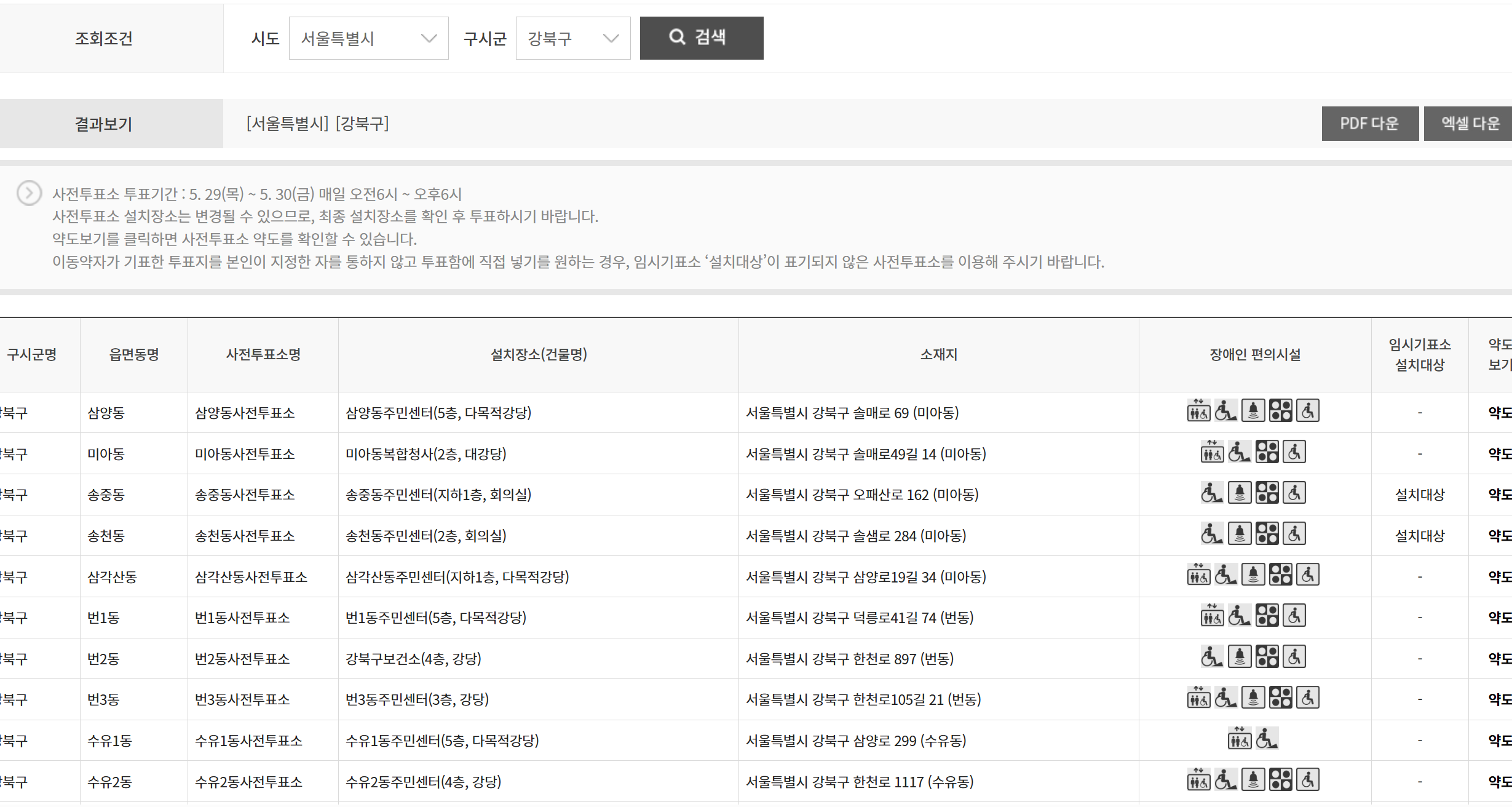This screenshot has width=1512, height=807.
Task: Open the 시도 dropdown showing 서울특별시
Action: tap(369, 38)
